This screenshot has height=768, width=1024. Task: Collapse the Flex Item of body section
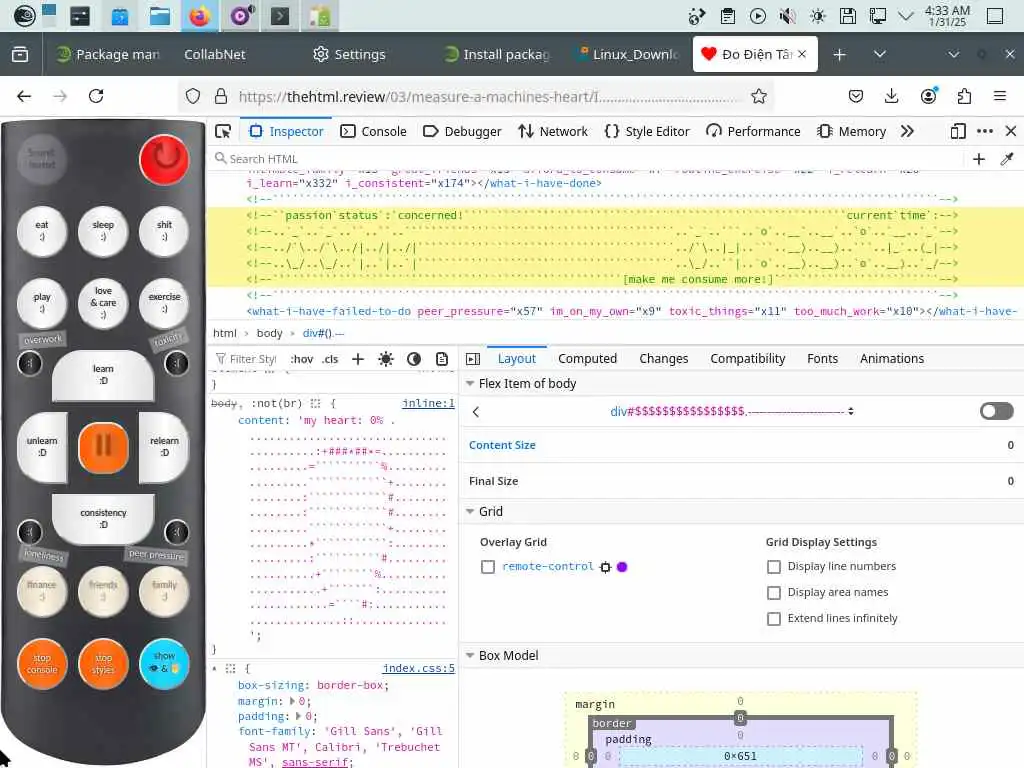click(470, 383)
